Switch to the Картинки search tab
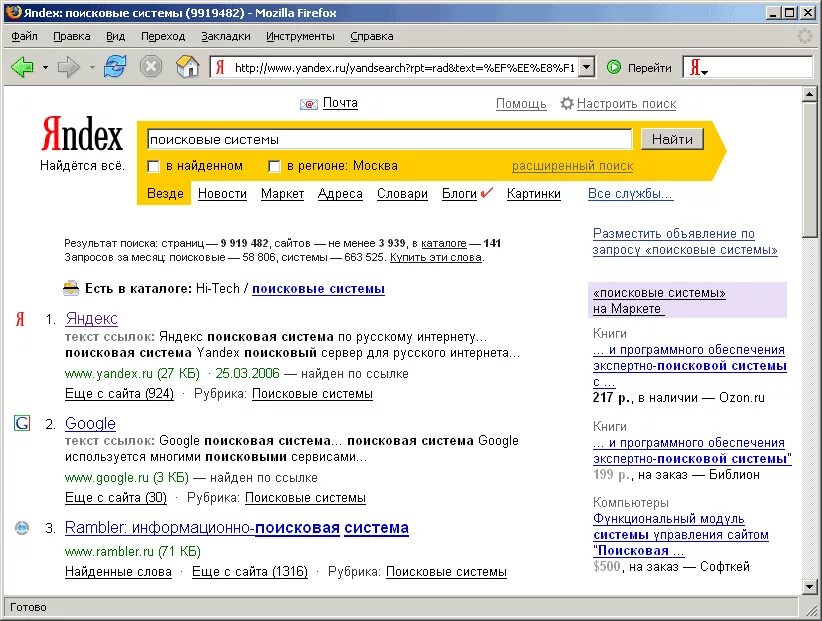 534,193
